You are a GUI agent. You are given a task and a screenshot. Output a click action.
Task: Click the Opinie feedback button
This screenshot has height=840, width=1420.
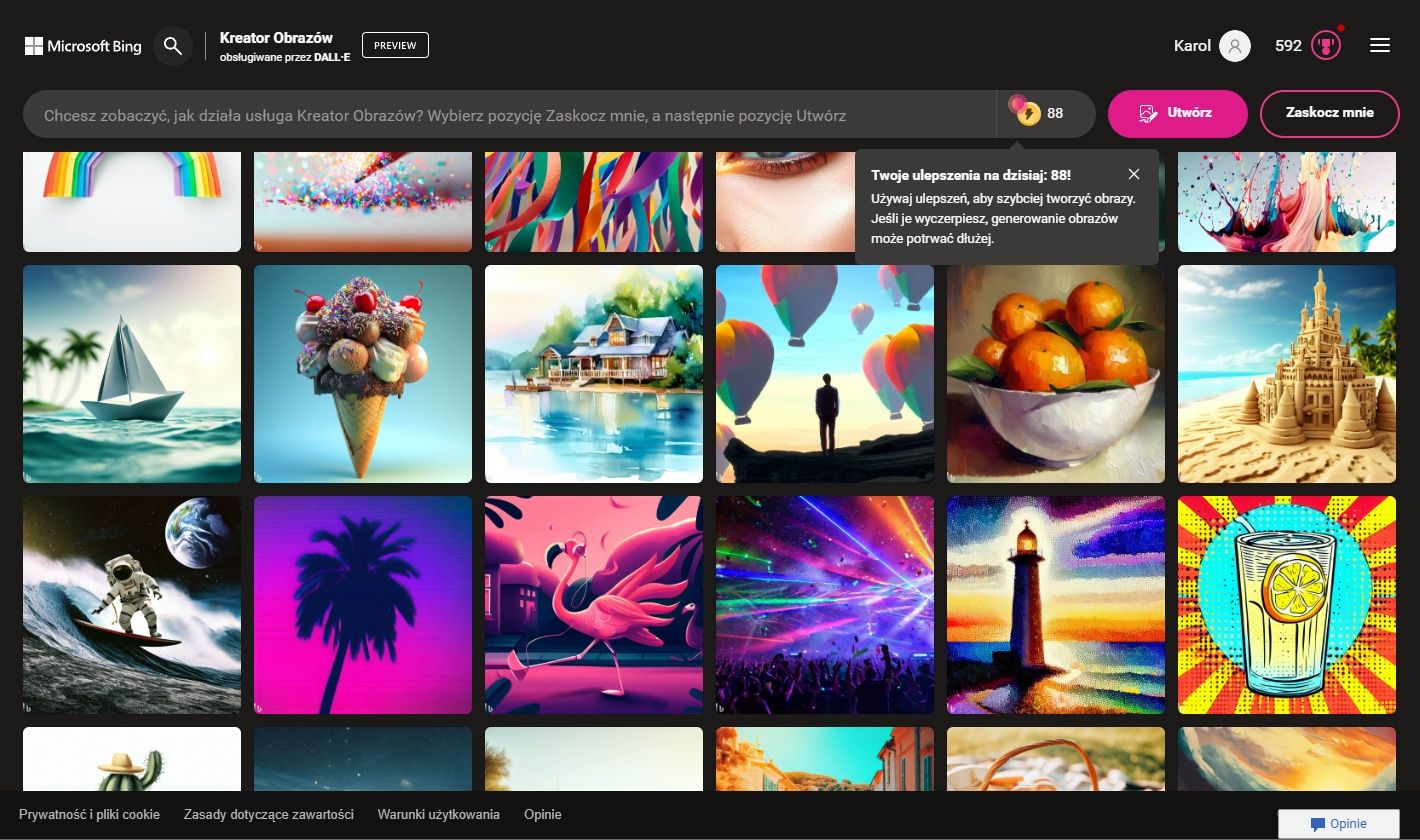click(x=1339, y=824)
